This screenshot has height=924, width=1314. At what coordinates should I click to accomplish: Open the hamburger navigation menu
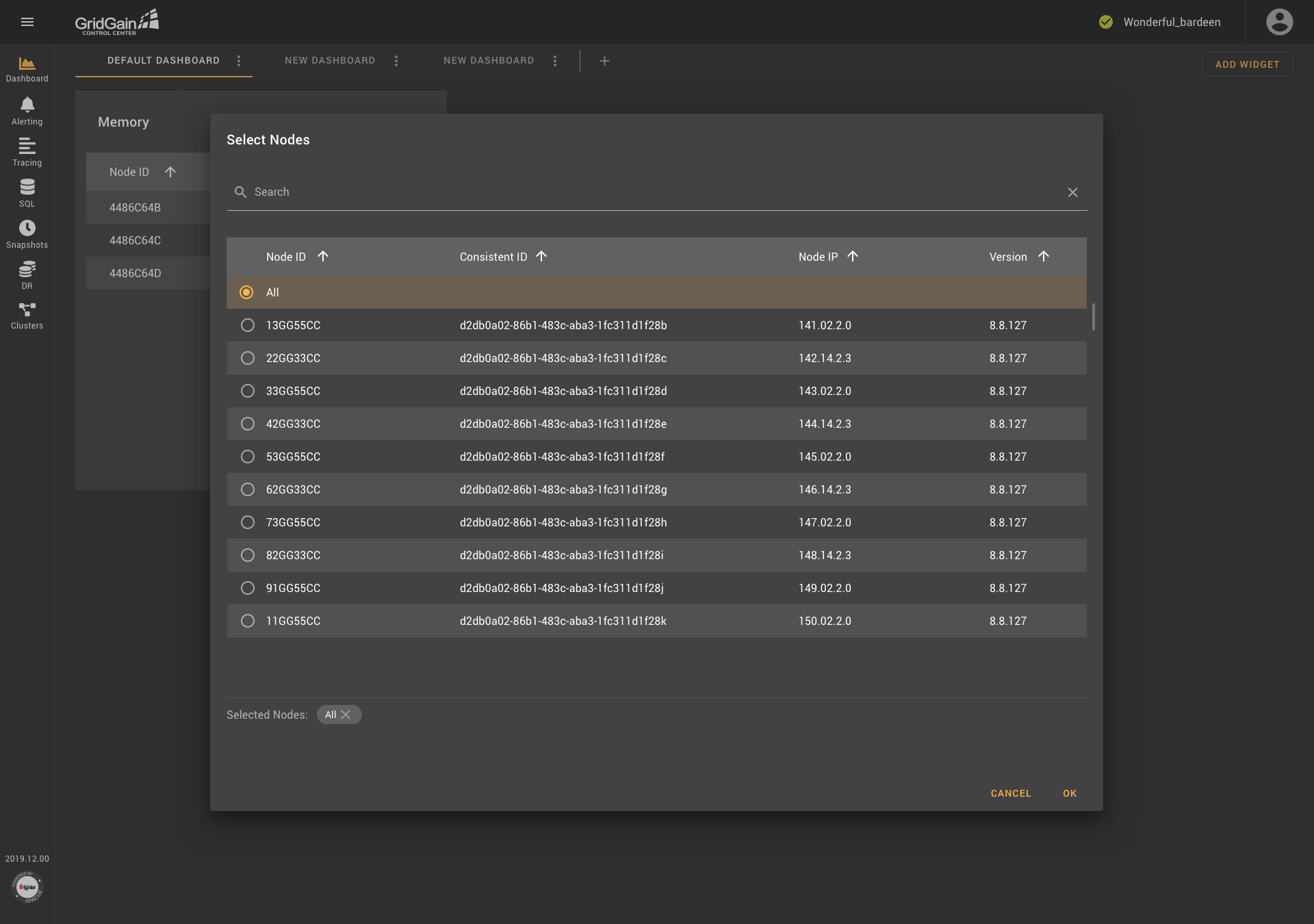pyautogui.click(x=27, y=22)
